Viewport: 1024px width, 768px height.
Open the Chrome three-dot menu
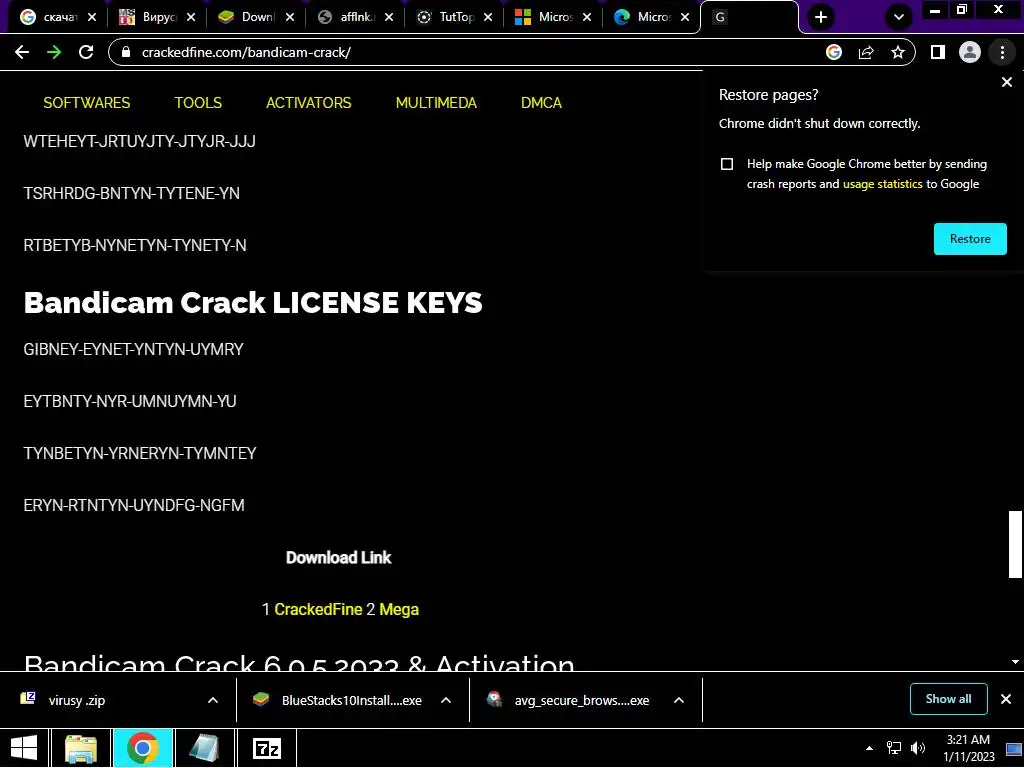pos(1002,52)
